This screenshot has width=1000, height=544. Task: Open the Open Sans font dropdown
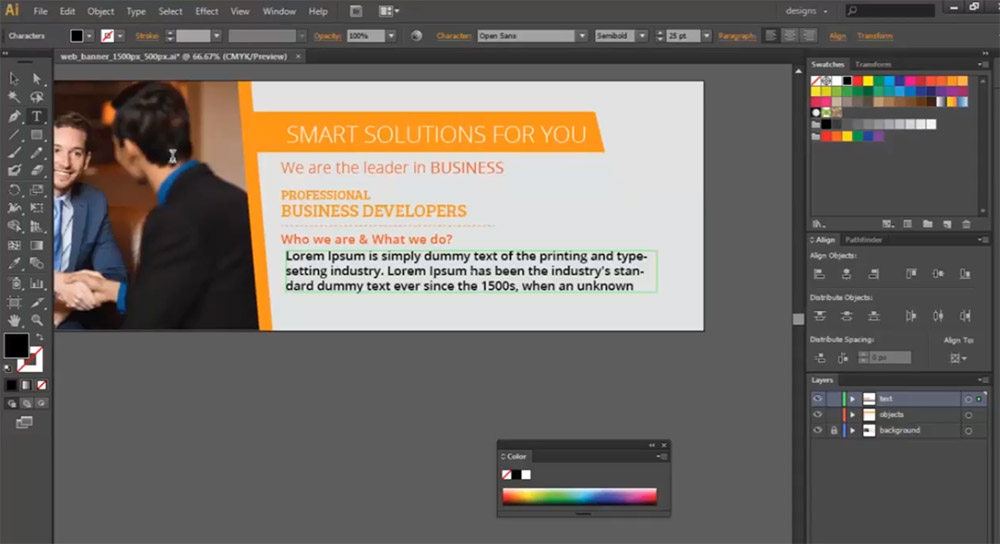[582, 36]
